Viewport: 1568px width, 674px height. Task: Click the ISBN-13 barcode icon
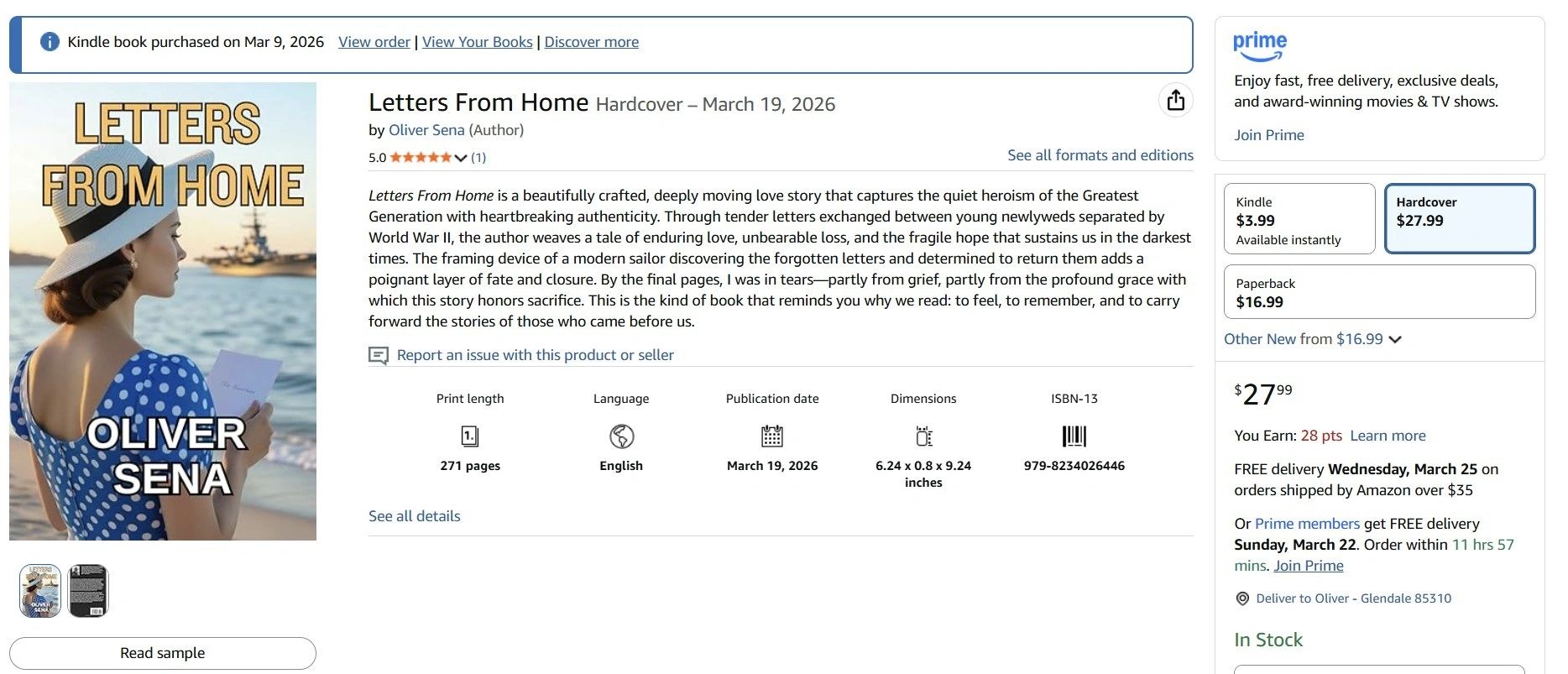pos(1074,436)
